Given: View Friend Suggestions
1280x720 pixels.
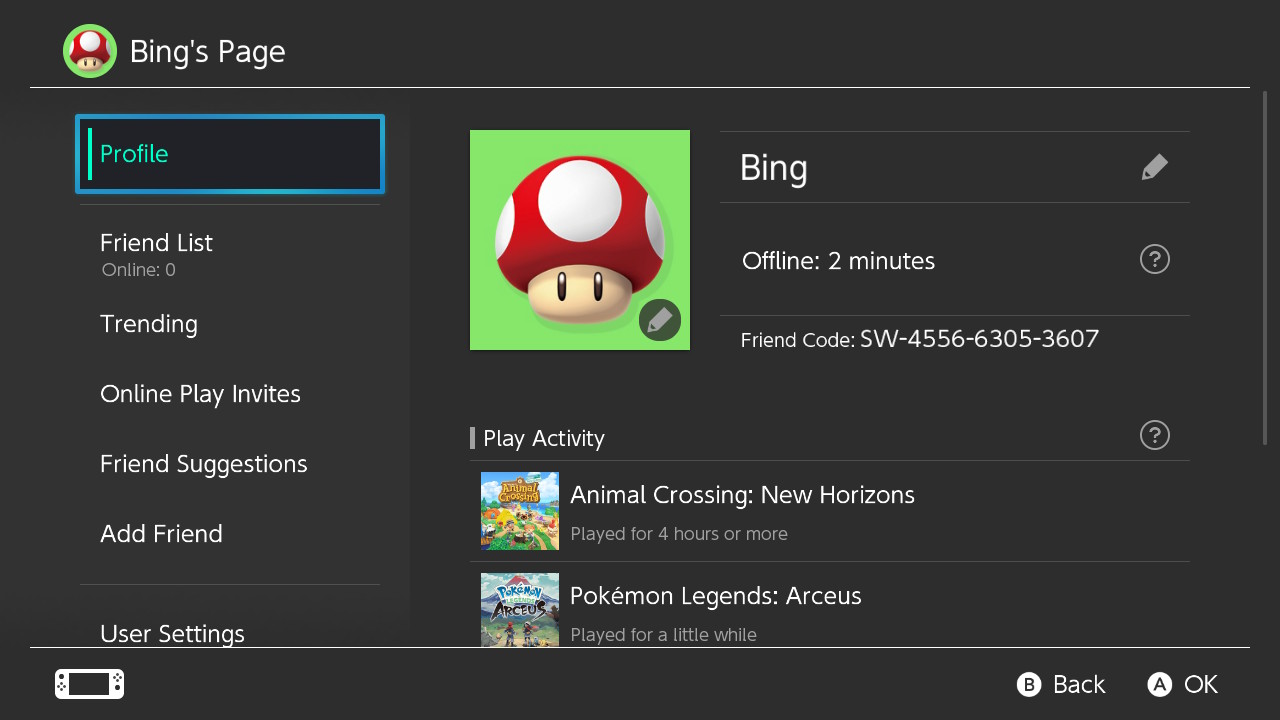Looking at the screenshot, I should (230, 464).
